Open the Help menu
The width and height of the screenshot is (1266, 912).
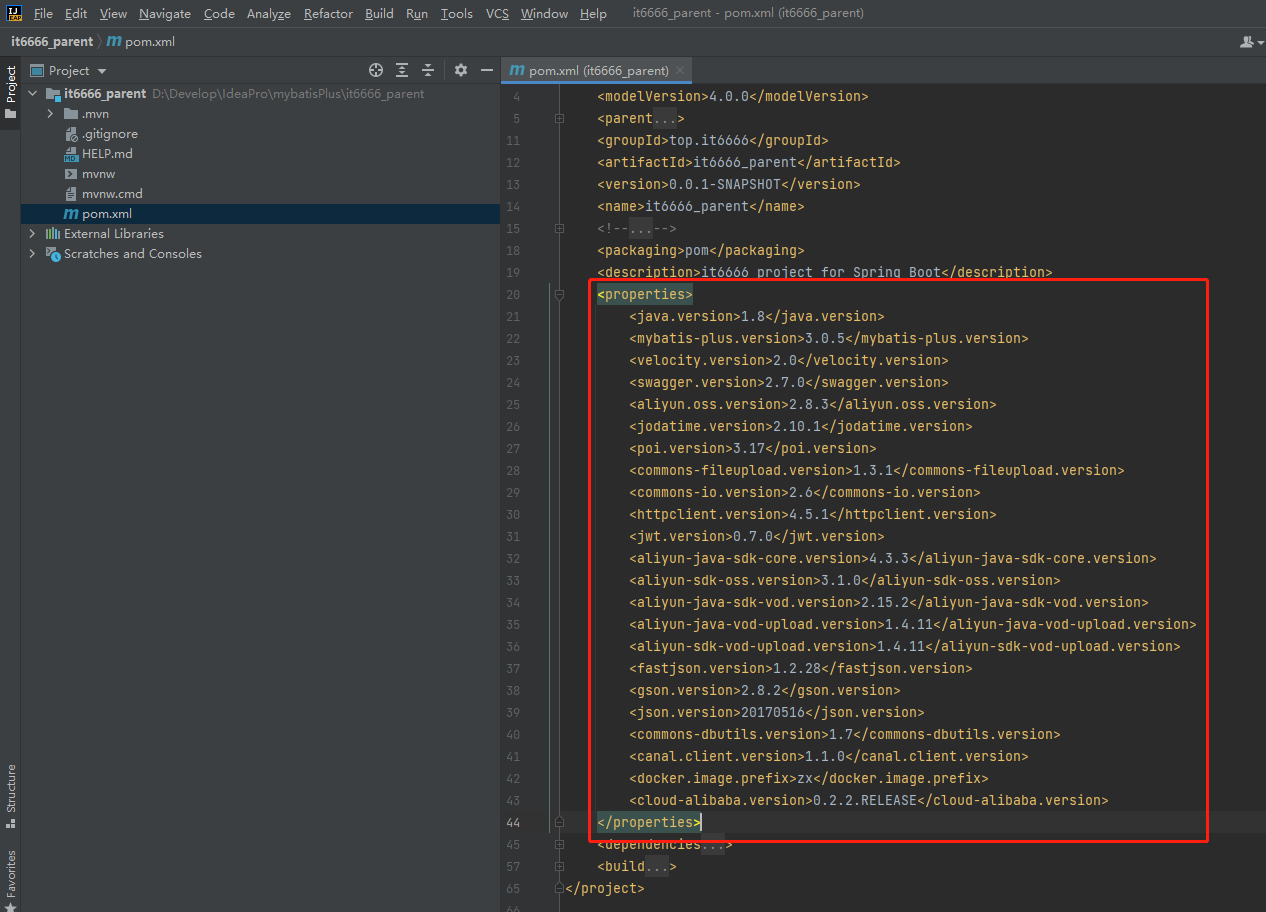(x=593, y=13)
